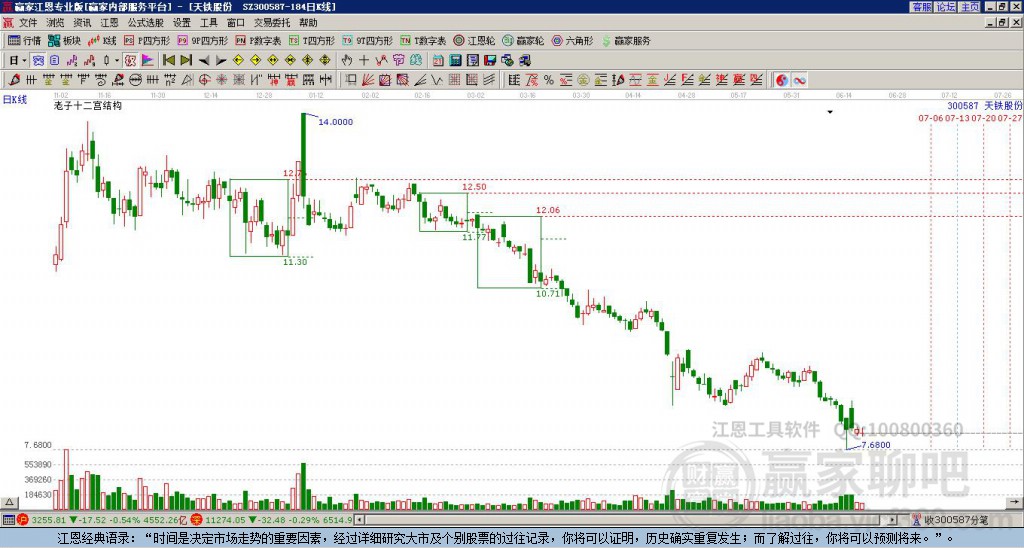Click the small black triangle marker above chart

tap(830, 112)
